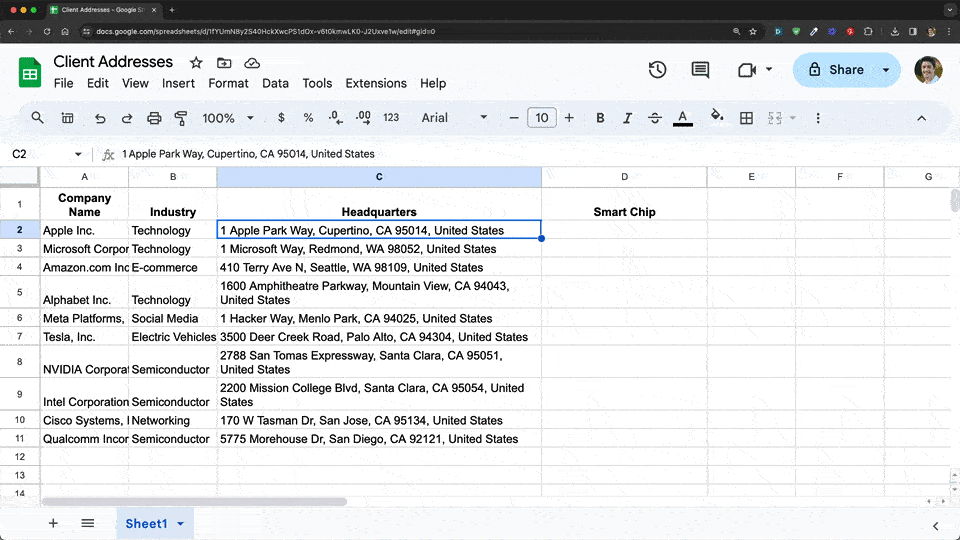Click the Client Addresses title
This screenshot has height=540, width=960.
(113, 62)
